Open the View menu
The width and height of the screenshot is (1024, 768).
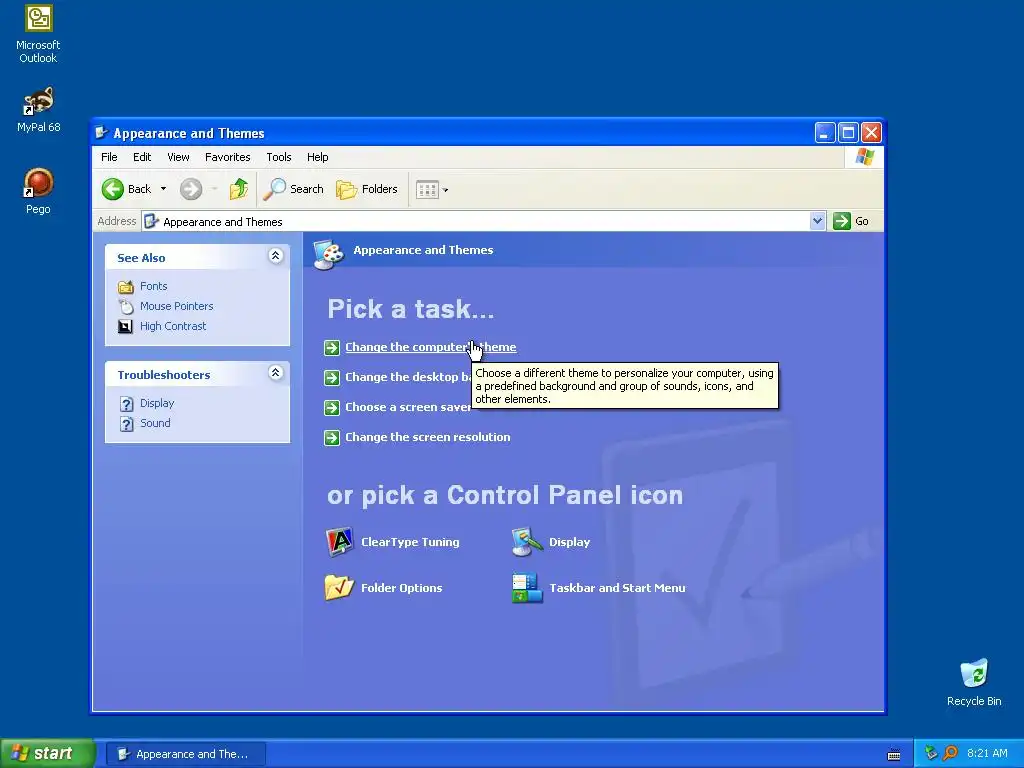[178, 157]
